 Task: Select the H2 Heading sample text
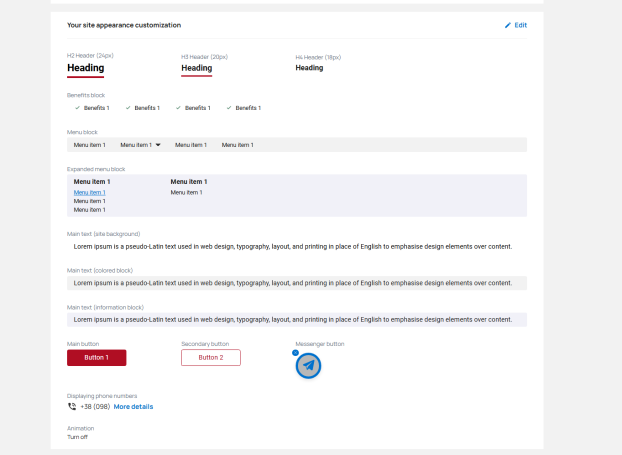click(86, 68)
